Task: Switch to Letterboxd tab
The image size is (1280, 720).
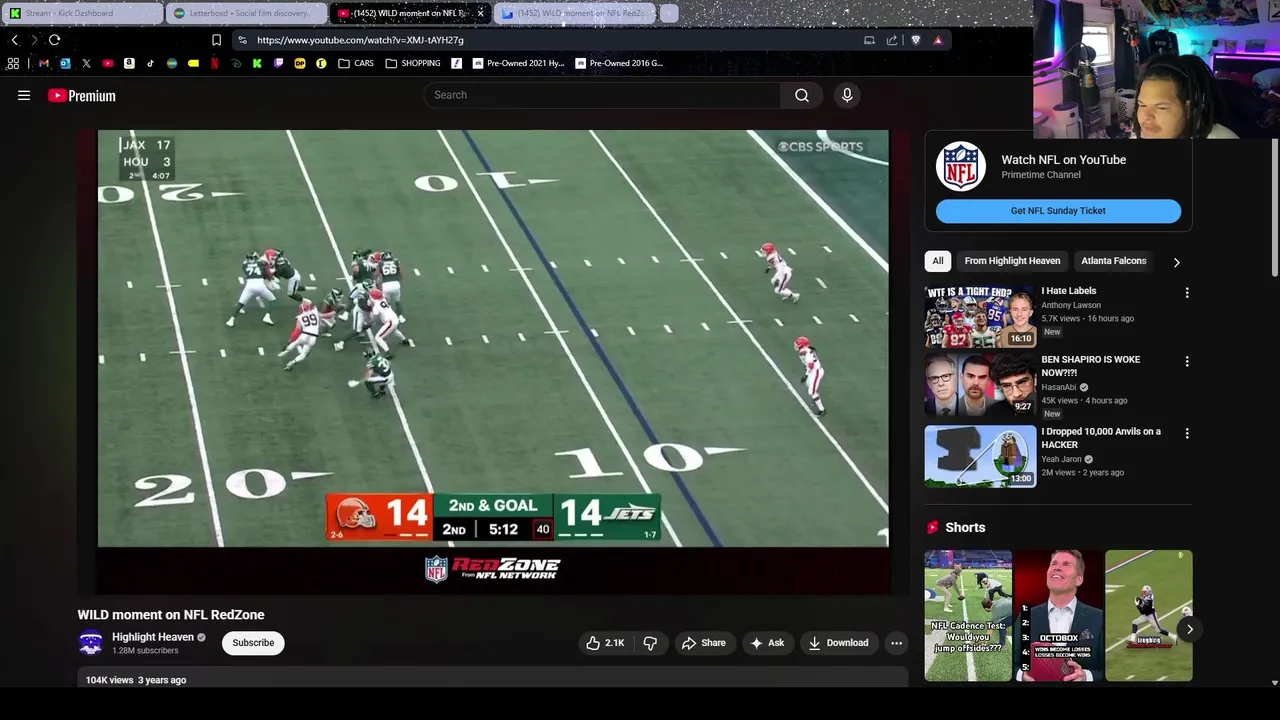Action: (246, 13)
